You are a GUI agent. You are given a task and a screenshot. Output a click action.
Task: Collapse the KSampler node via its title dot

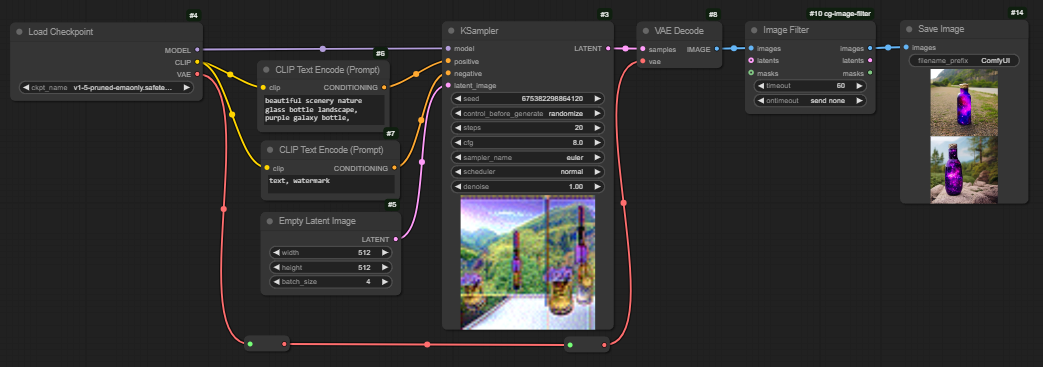point(451,31)
